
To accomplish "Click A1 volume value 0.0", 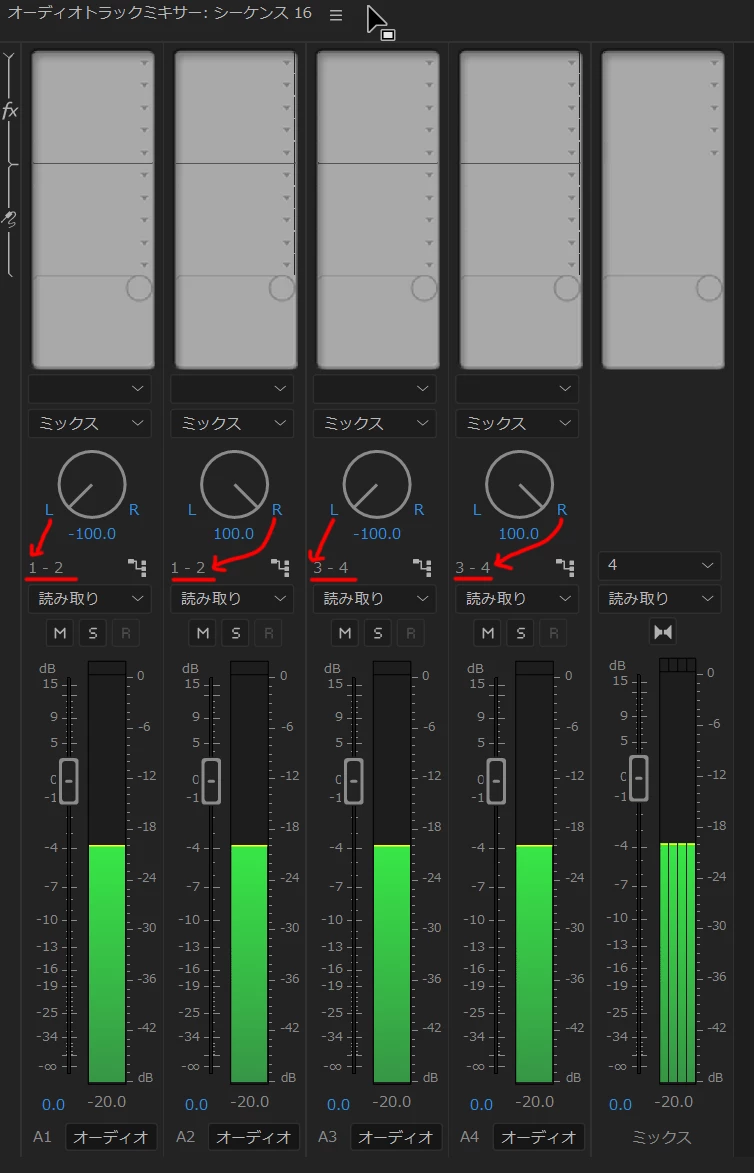I will 54,1104.
